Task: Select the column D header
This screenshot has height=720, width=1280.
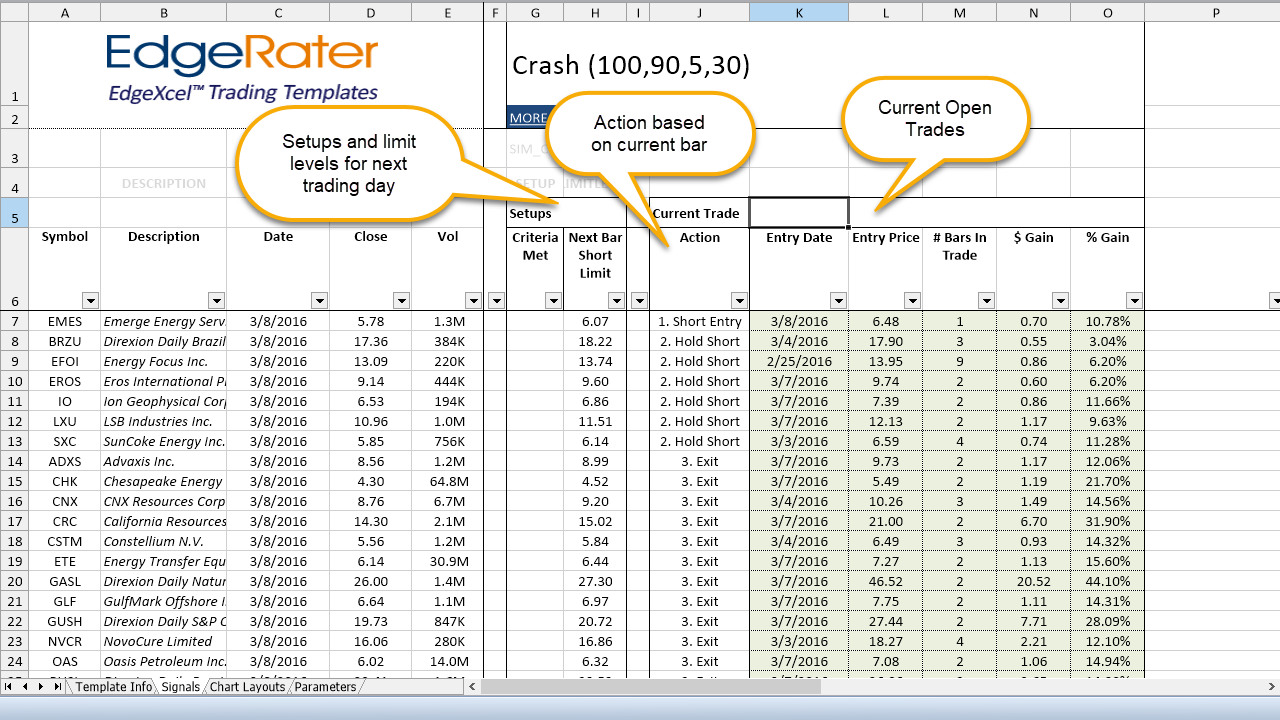Action: coord(371,12)
